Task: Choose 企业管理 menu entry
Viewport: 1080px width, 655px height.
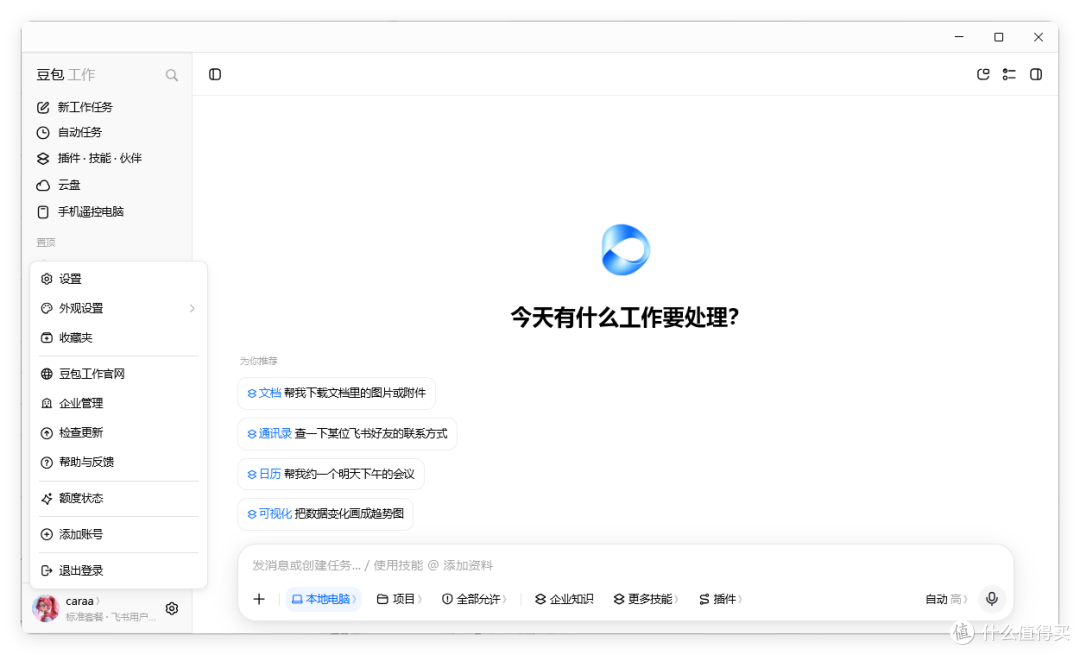Action: tap(118, 404)
